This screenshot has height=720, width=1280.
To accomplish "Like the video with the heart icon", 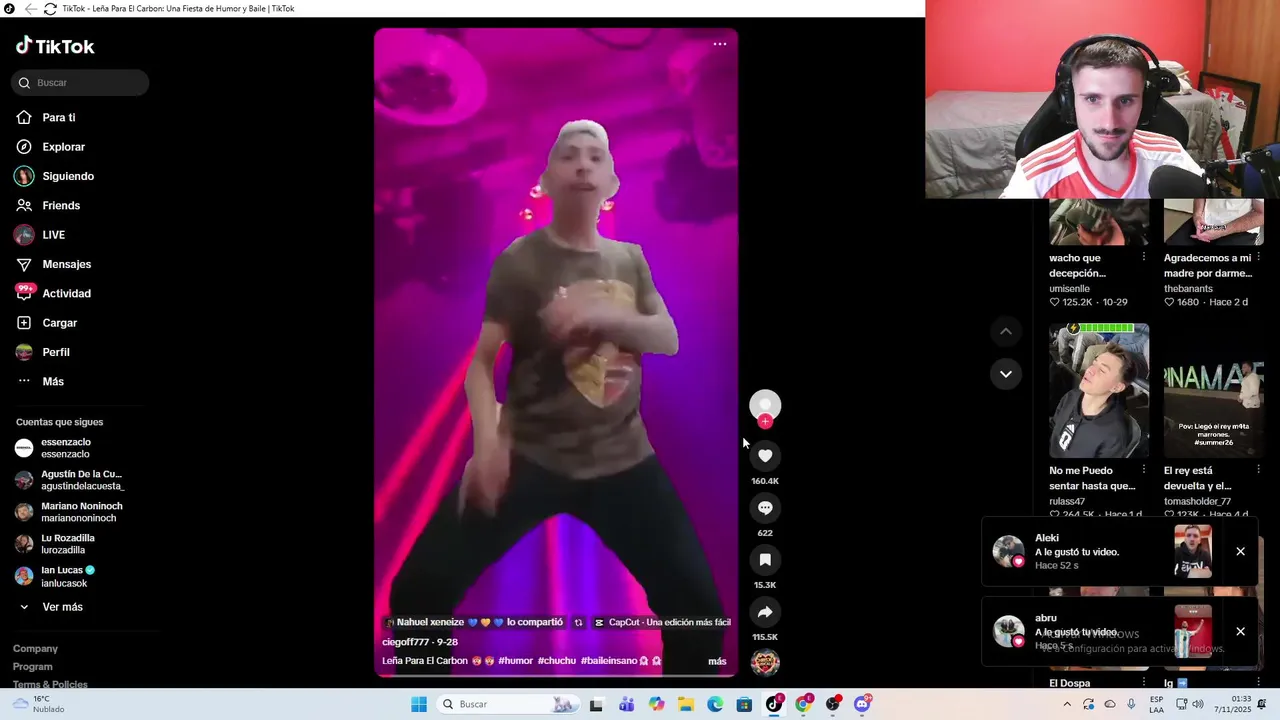I will pos(765,456).
